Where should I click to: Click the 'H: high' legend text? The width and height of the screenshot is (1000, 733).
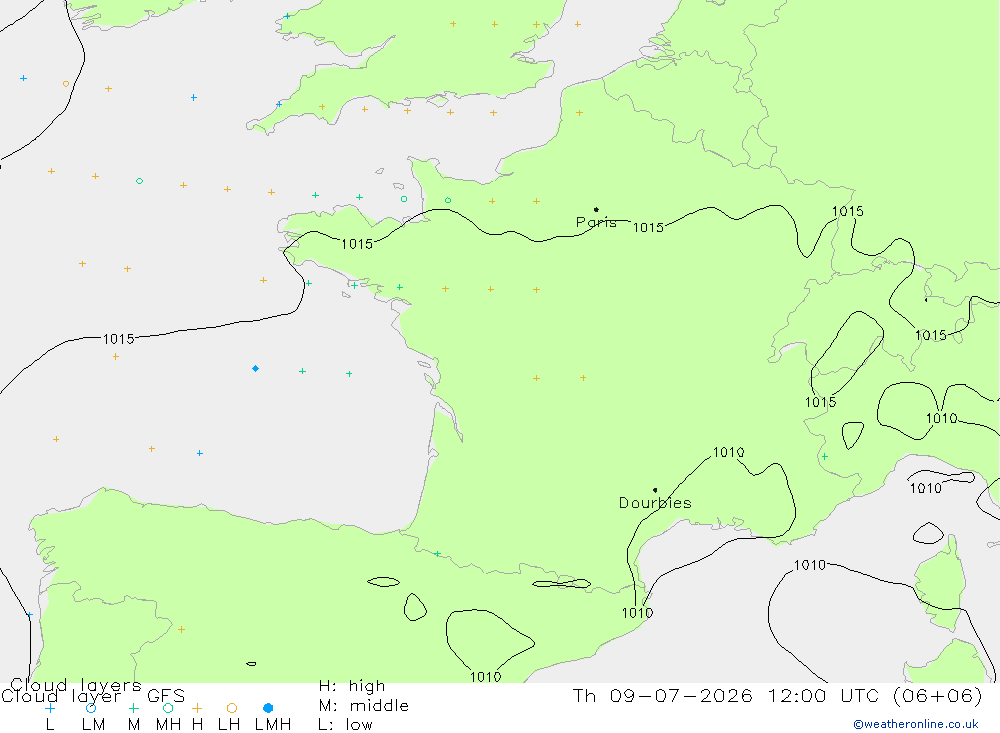[352, 686]
